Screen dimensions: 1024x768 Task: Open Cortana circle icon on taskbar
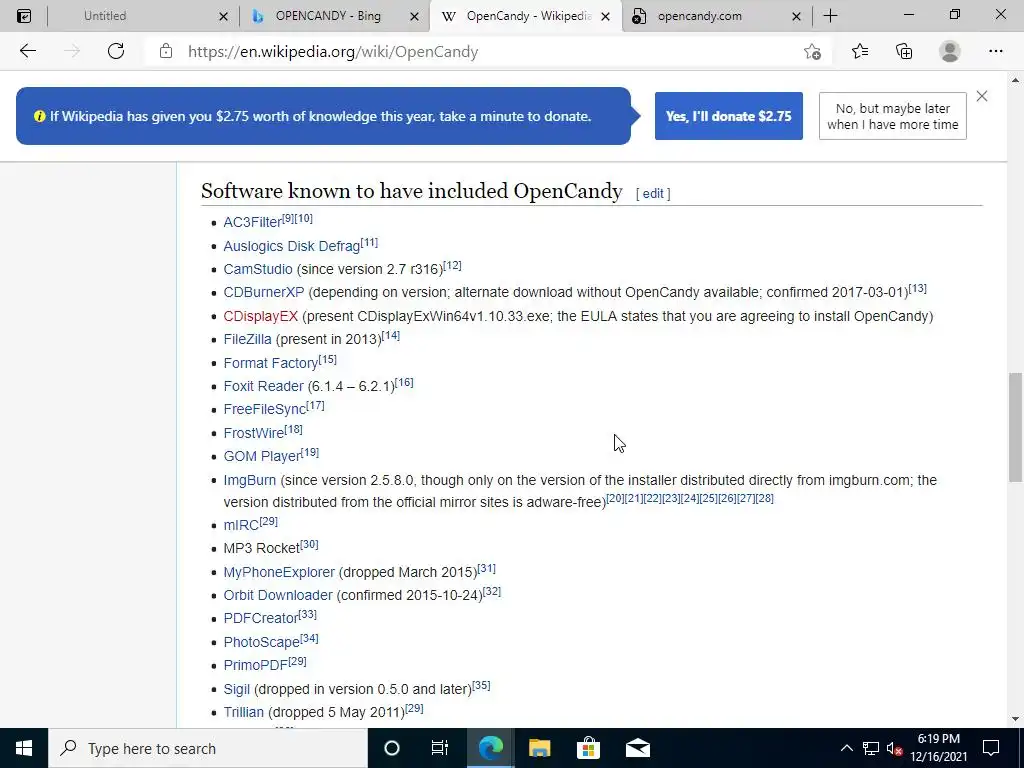click(392, 748)
